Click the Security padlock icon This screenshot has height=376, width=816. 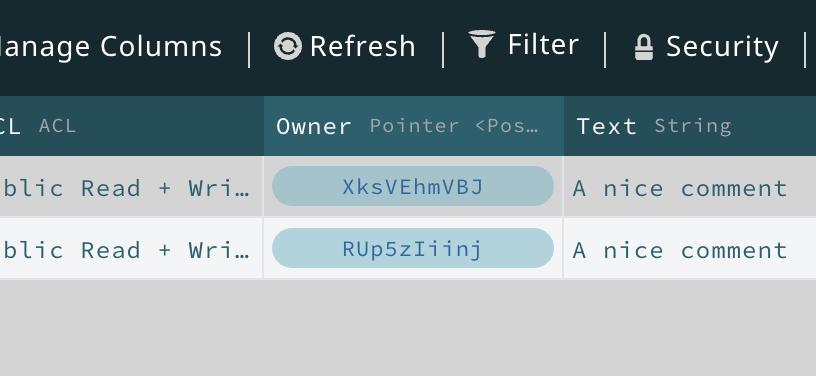[x=644, y=47]
